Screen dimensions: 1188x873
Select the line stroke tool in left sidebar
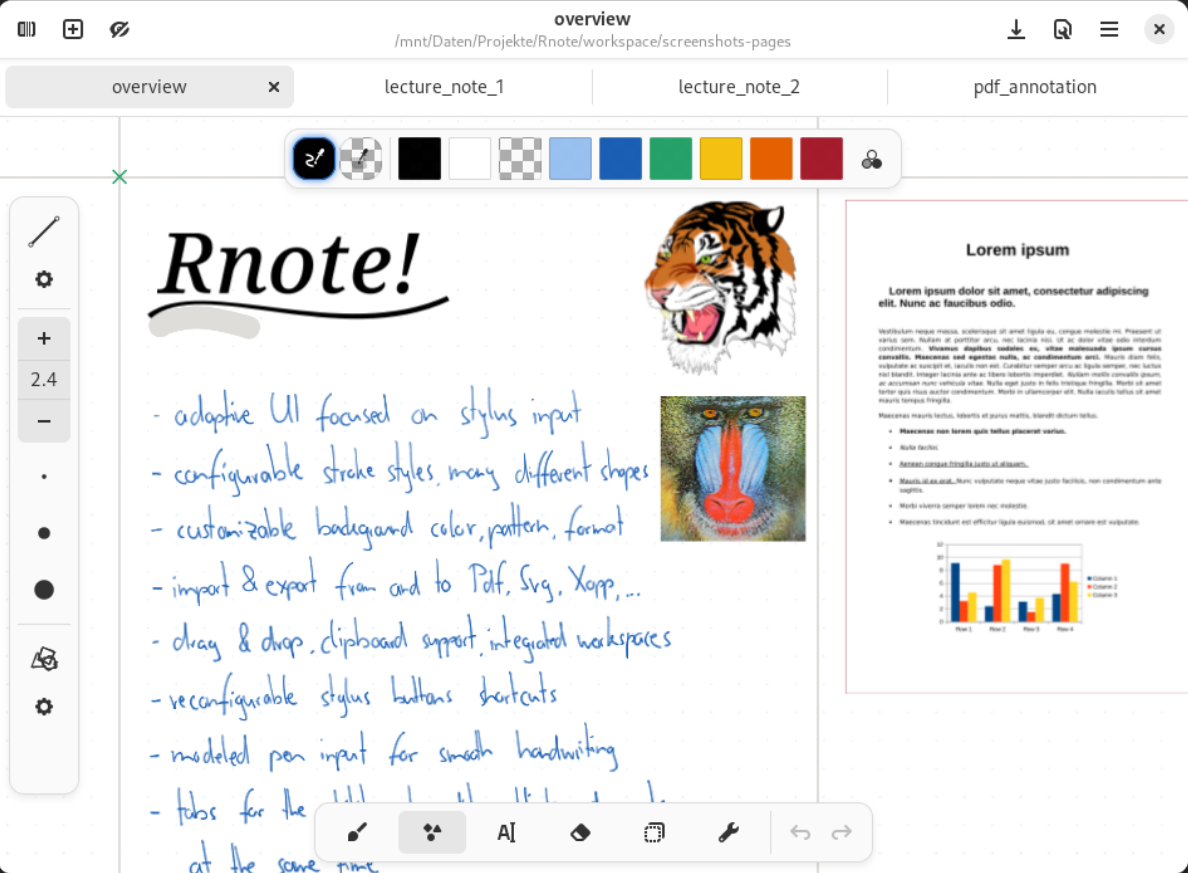tap(44, 231)
